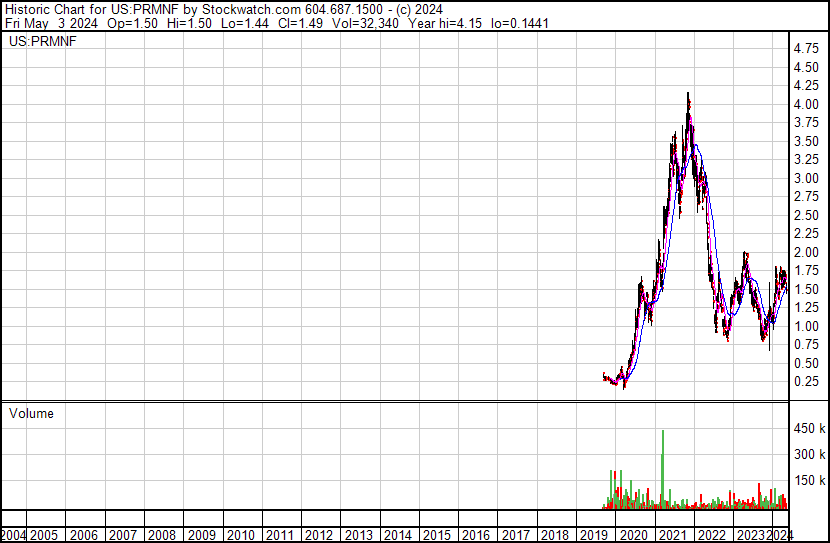Click the 2.50 price axis label
Viewport: 830px width, 543px height.
pyautogui.click(x=806, y=215)
